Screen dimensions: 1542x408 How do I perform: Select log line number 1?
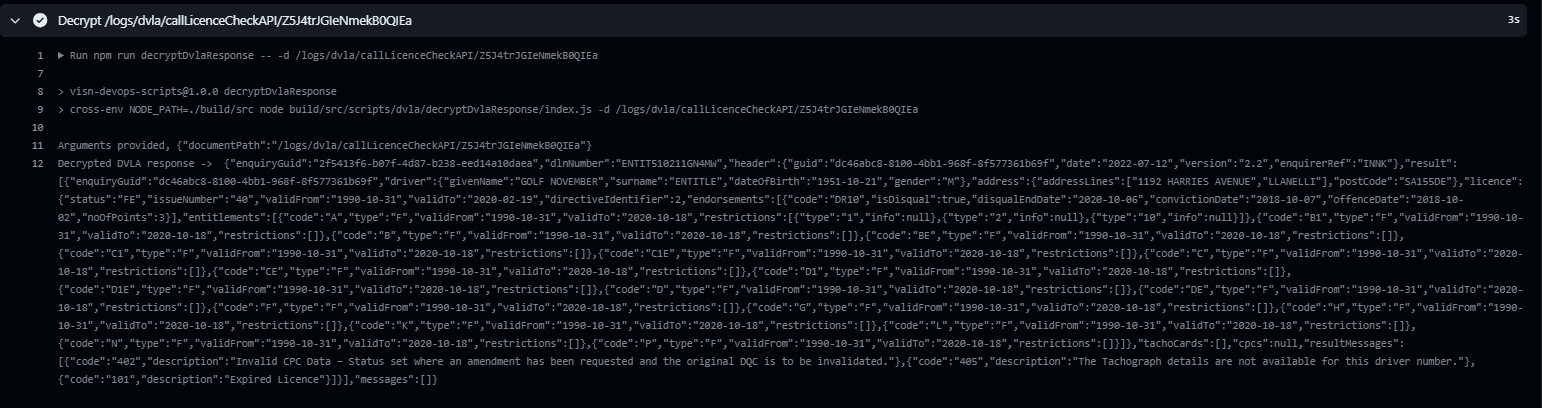pyautogui.click(x=39, y=54)
